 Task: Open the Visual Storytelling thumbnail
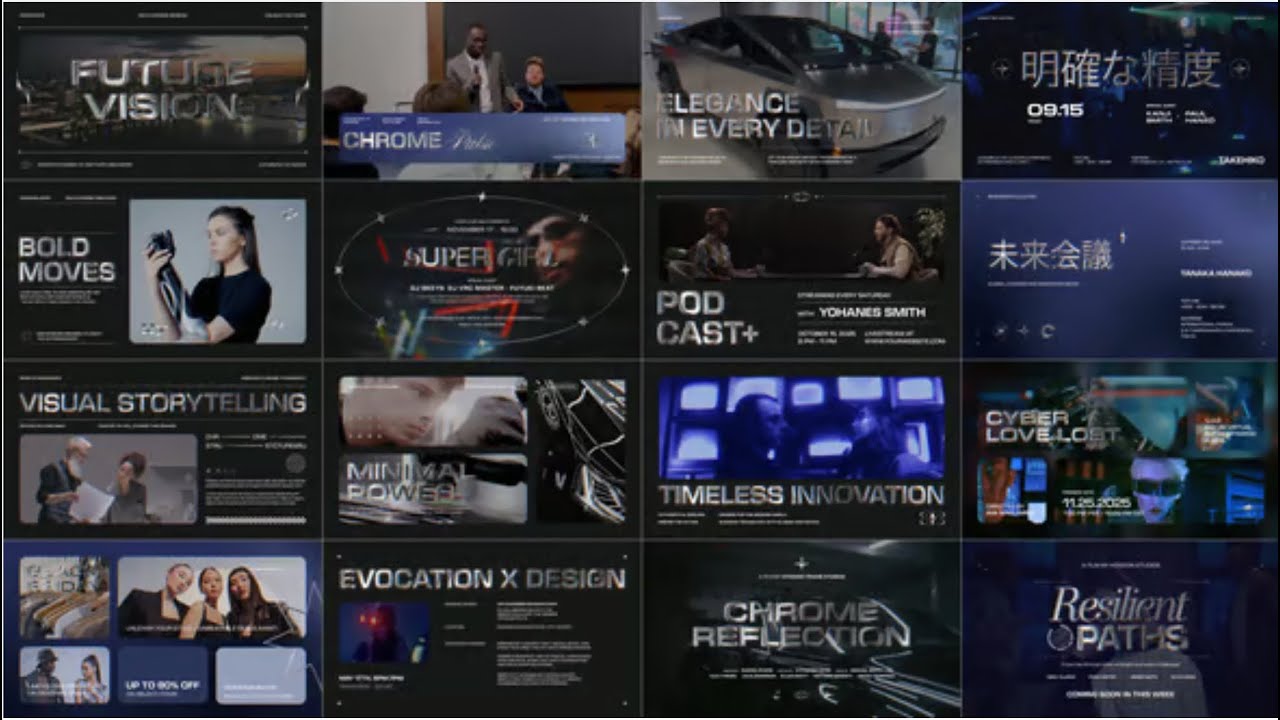[x=161, y=450]
